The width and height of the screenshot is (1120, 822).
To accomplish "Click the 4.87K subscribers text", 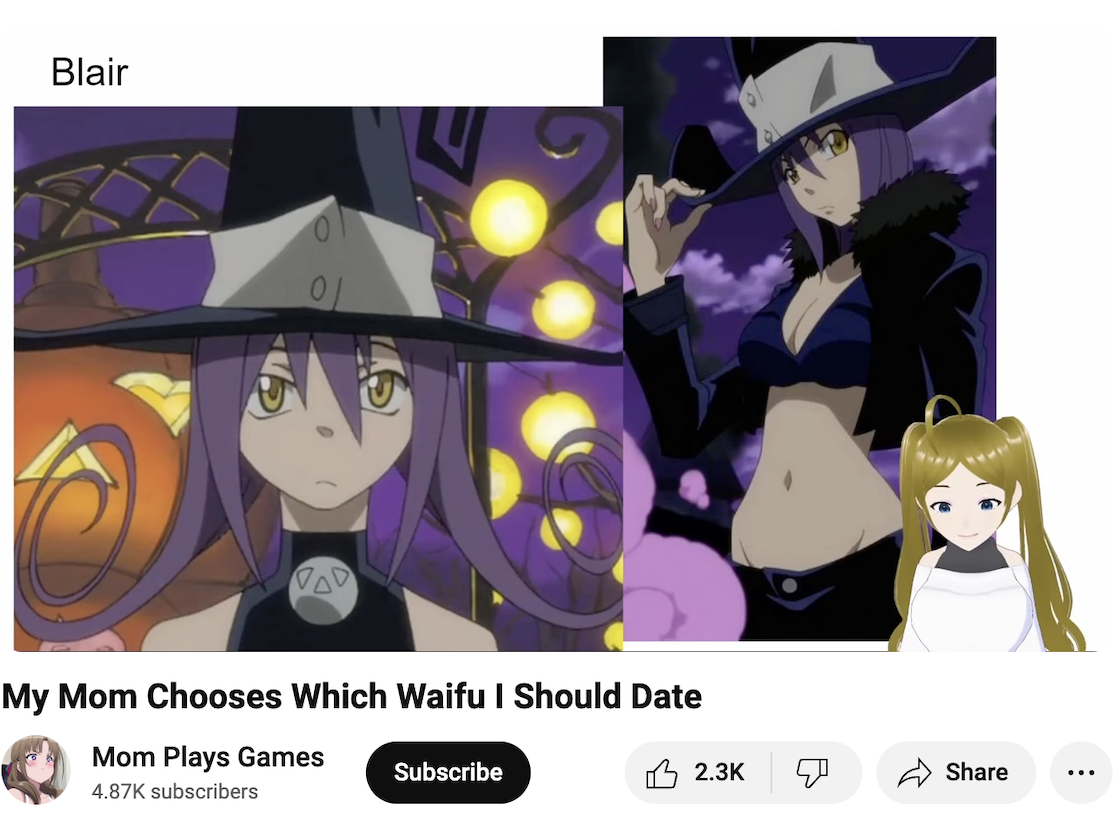I will 174,791.
